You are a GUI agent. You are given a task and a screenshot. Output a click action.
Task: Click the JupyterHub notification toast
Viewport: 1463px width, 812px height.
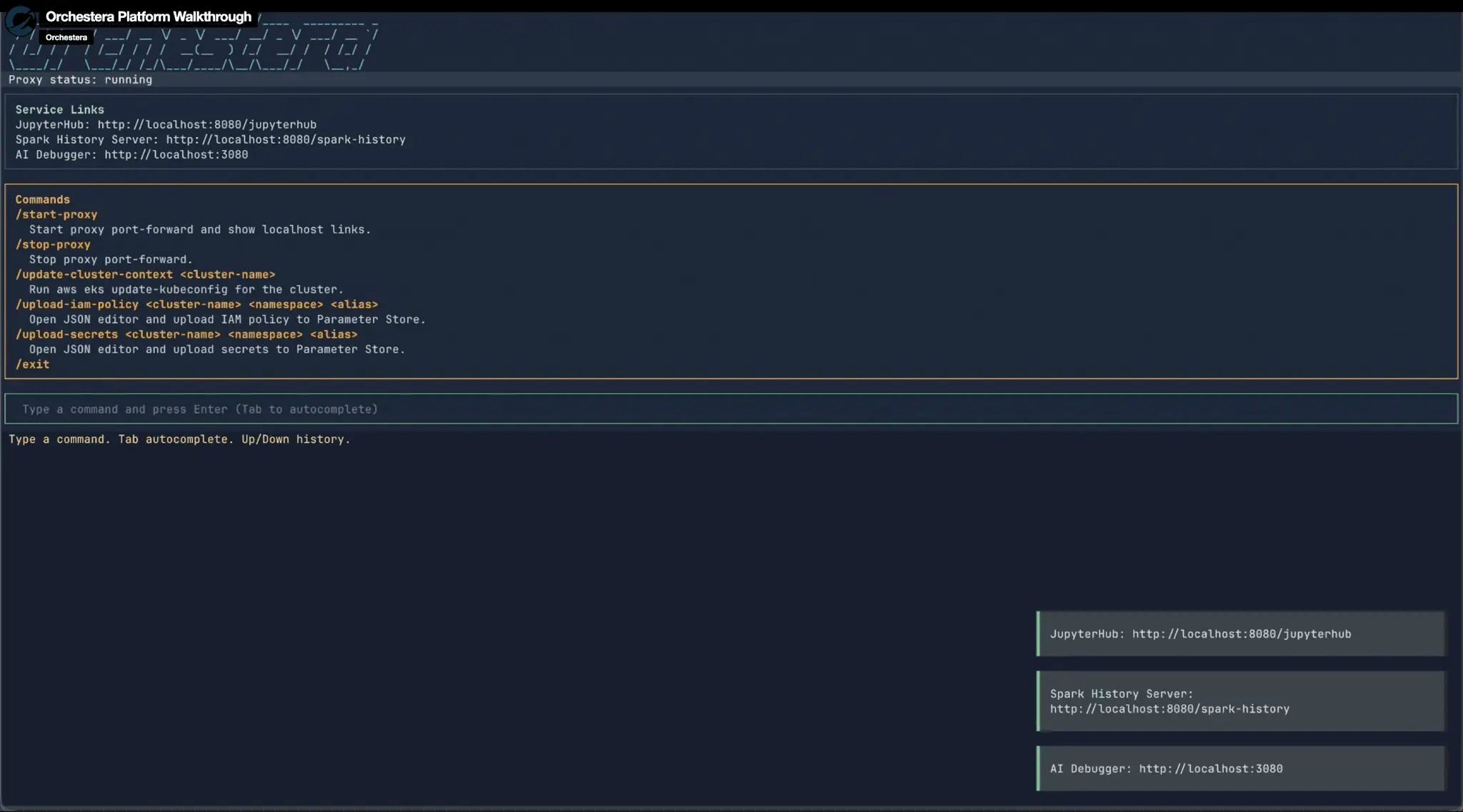coord(1241,633)
